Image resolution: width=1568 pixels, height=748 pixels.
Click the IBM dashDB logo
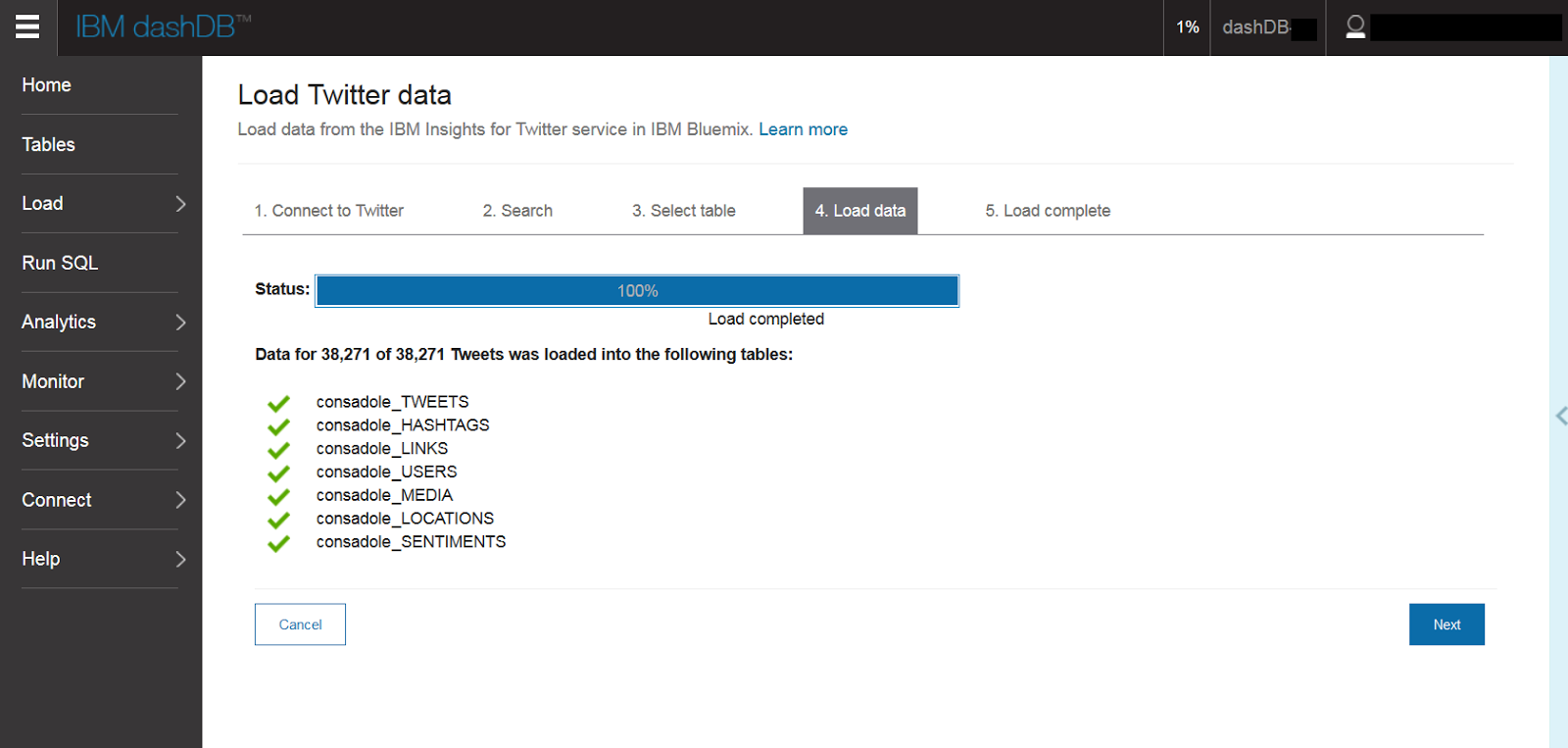click(x=163, y=26)
